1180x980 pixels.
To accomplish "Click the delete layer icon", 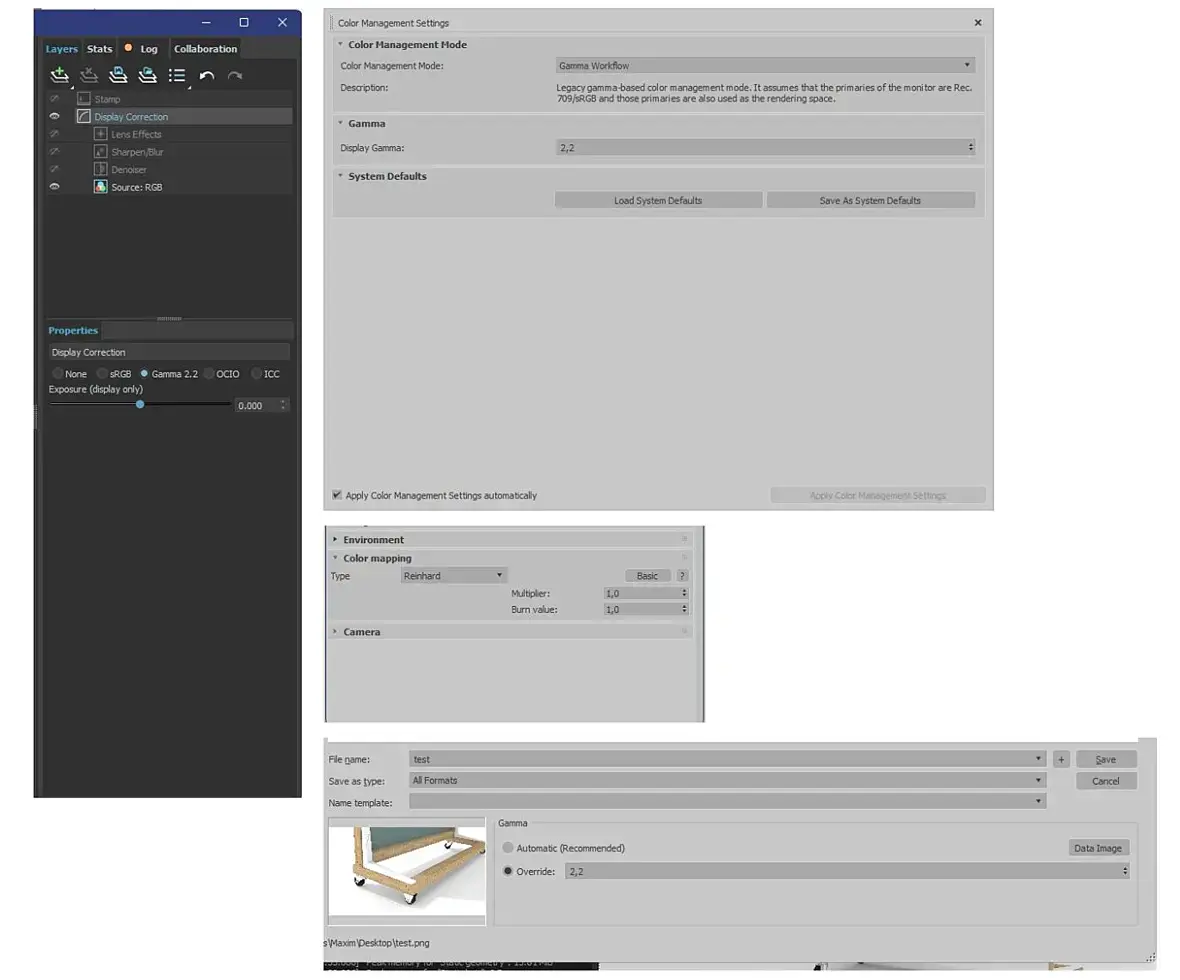I will point(89,75).
